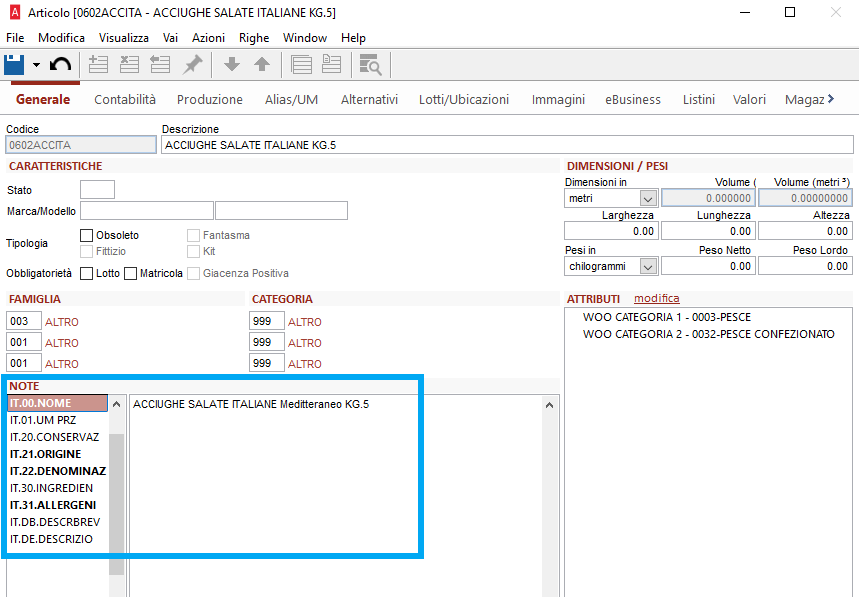Click the blue Save floppy disk icon
The image size is (859, 597).
click(x=14, y=65)
